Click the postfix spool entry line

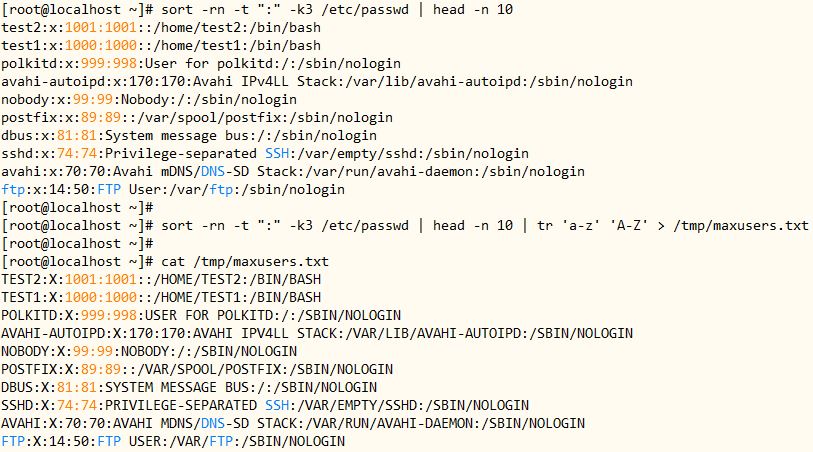[197, 118]
